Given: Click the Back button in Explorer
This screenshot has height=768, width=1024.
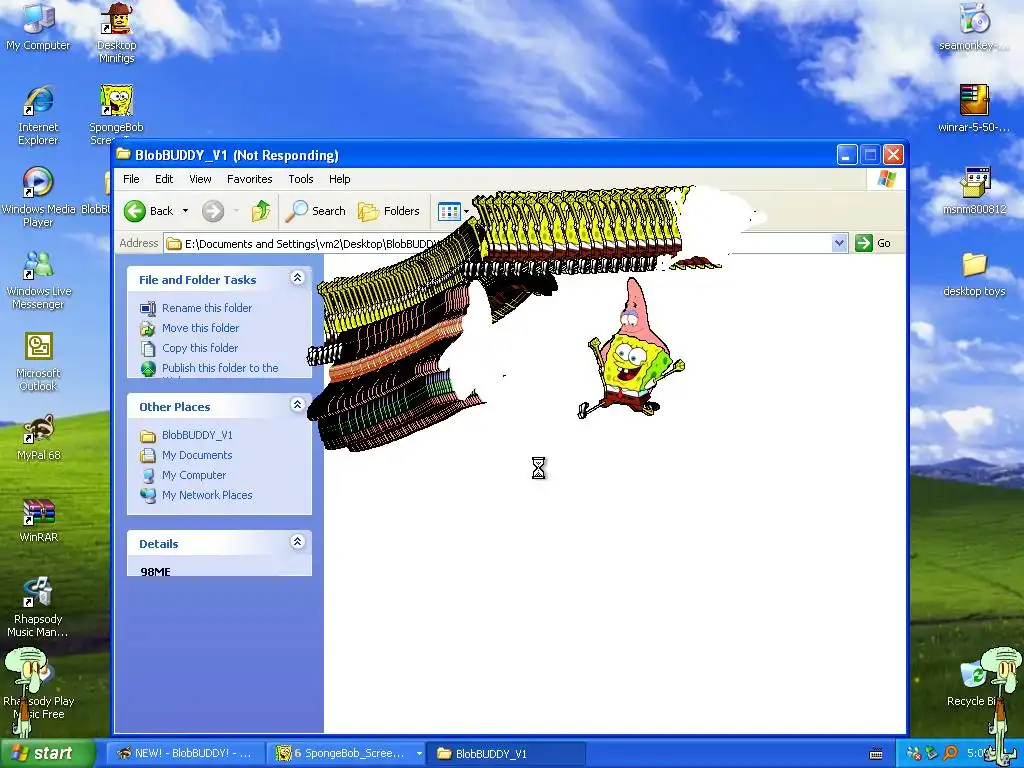Looking at the screenshot, I should click(150, 211).
